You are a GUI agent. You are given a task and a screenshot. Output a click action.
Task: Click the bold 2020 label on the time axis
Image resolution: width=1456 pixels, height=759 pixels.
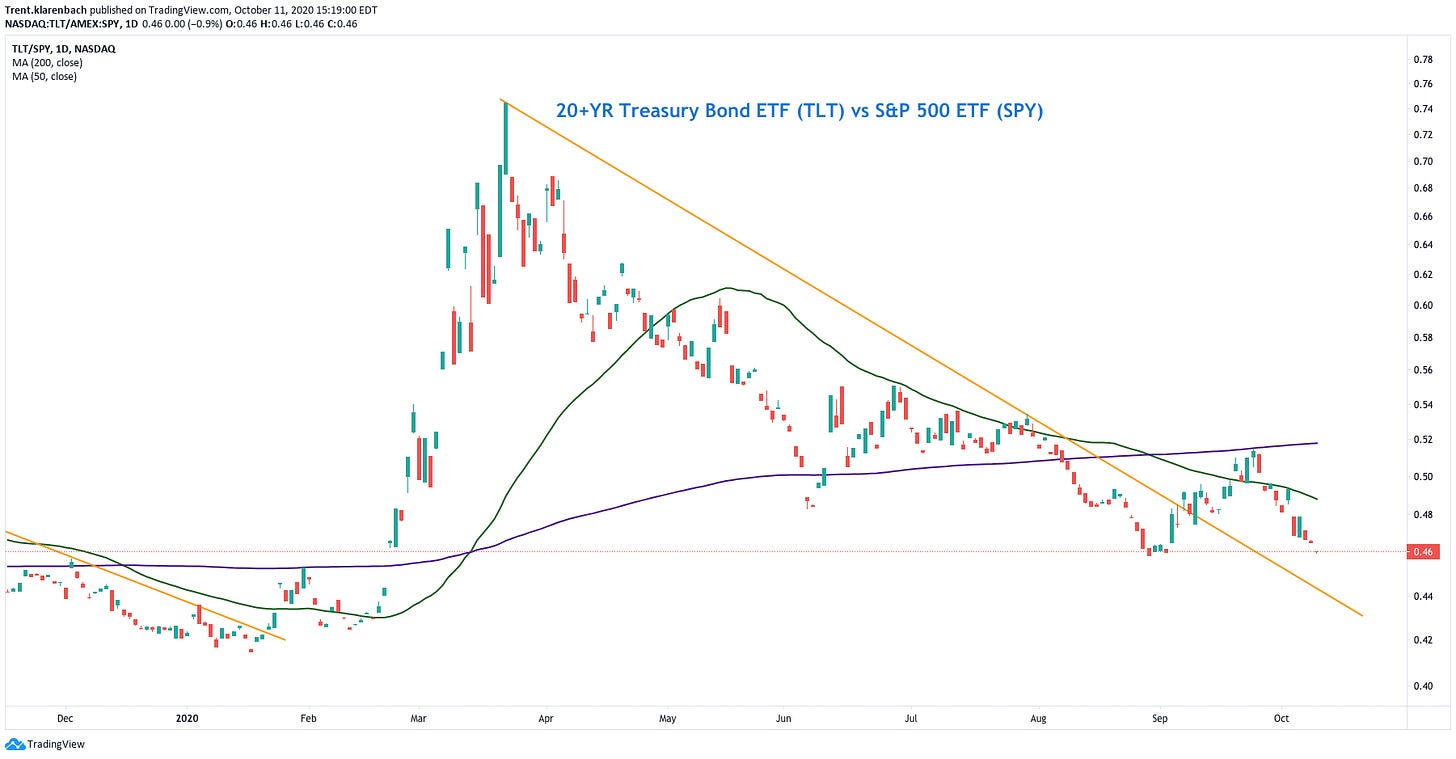[187, 717]
